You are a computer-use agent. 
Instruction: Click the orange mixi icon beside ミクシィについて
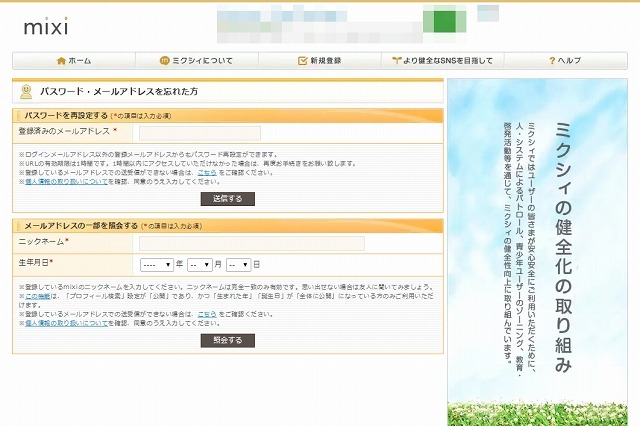tap(164, 61)
